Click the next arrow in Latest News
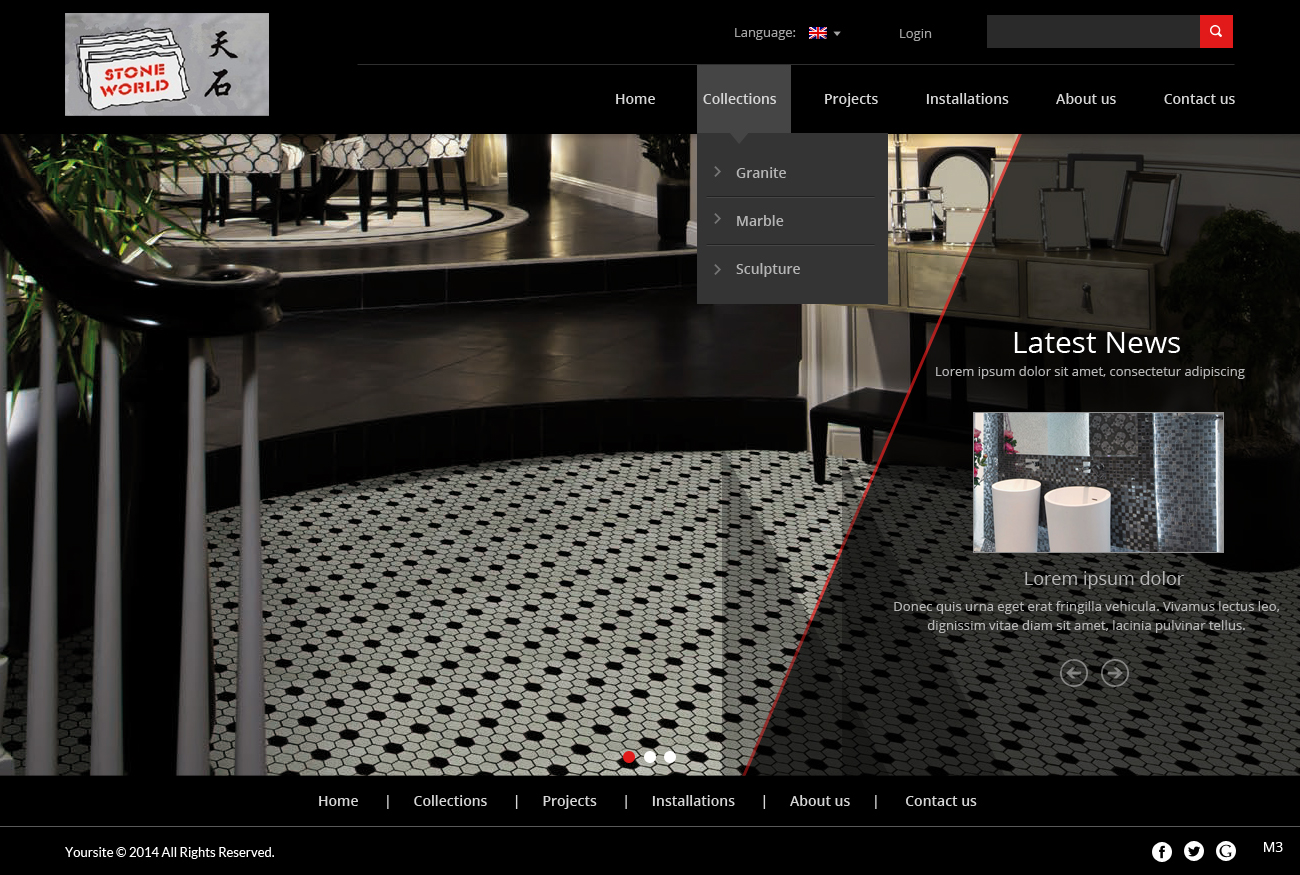The image size is (1300, 875). [1114, 673]
